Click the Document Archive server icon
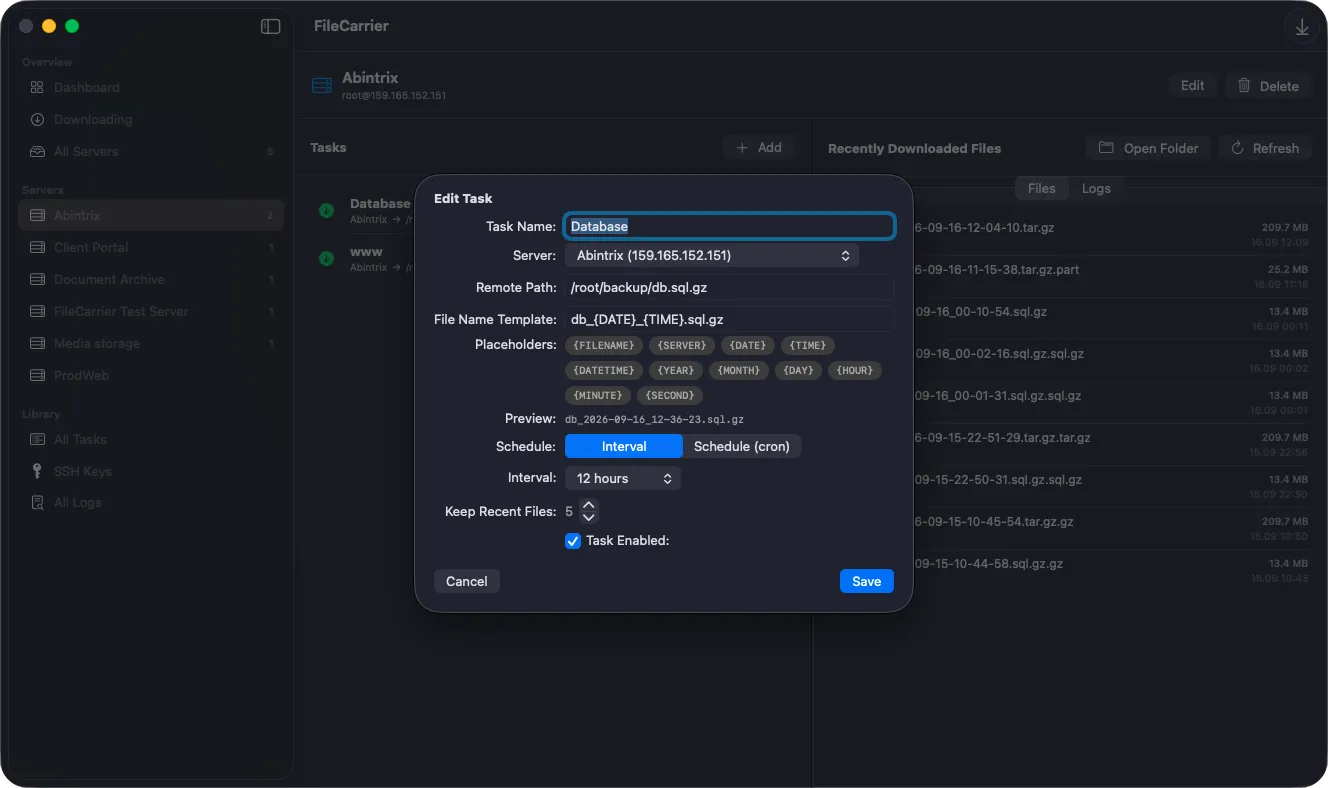This screenshot has height=788, width=1328. tap(37, 279)
